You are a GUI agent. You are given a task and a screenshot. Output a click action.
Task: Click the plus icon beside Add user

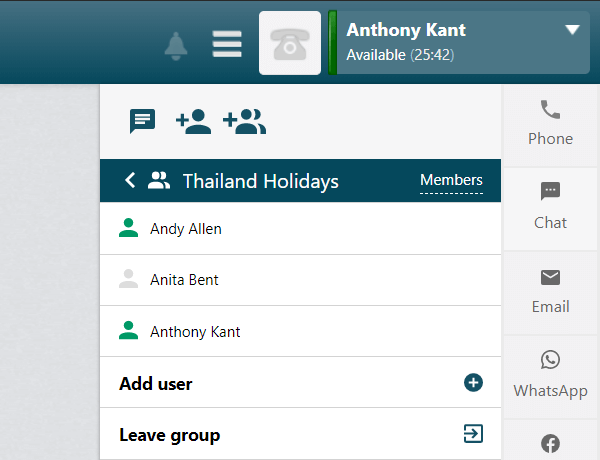click(x=473, y=383)
